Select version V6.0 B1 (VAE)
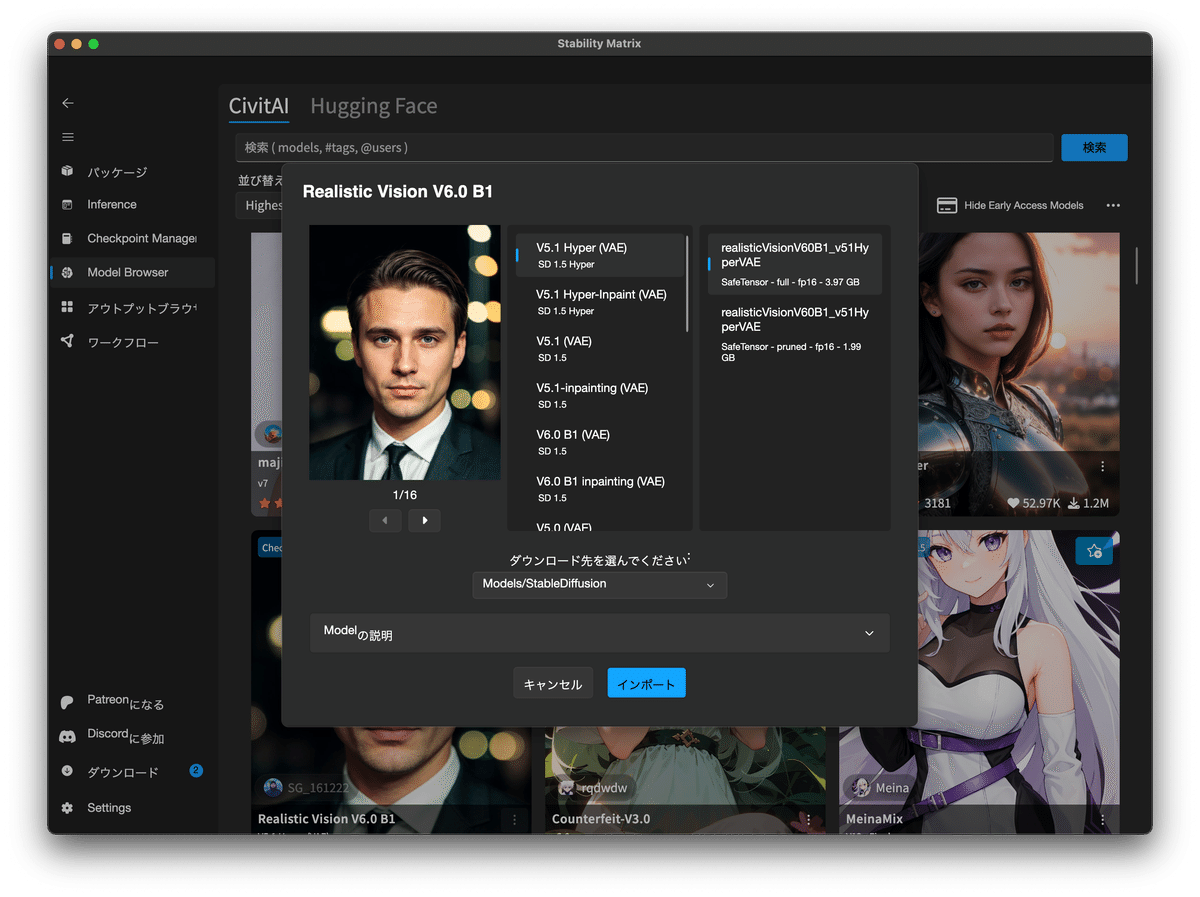Viewport: 1200px width, 897px height. click(600, 442)
